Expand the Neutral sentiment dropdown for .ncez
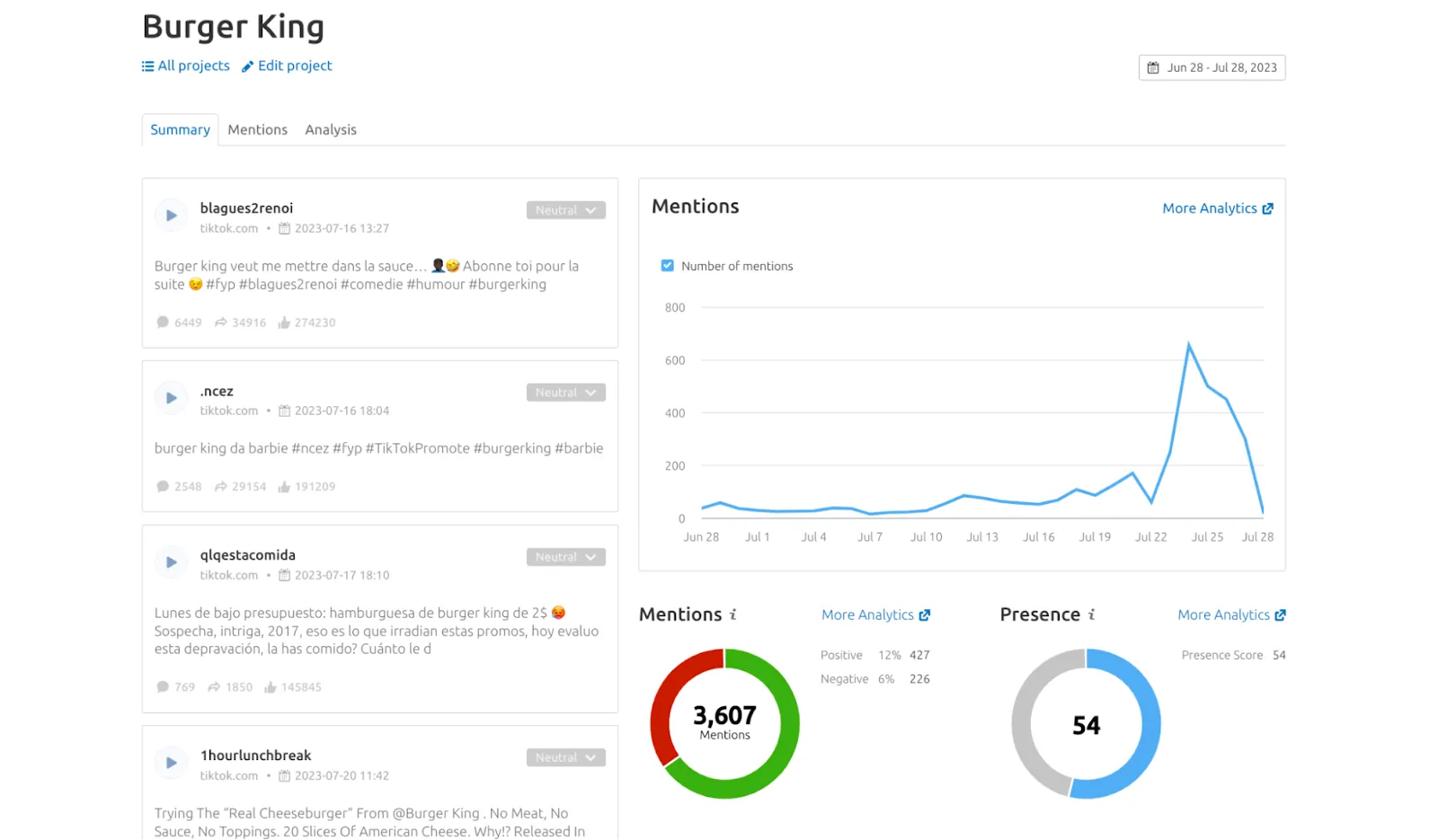The height and width of the screenshot is (840, 1438). tap(566, 393)
